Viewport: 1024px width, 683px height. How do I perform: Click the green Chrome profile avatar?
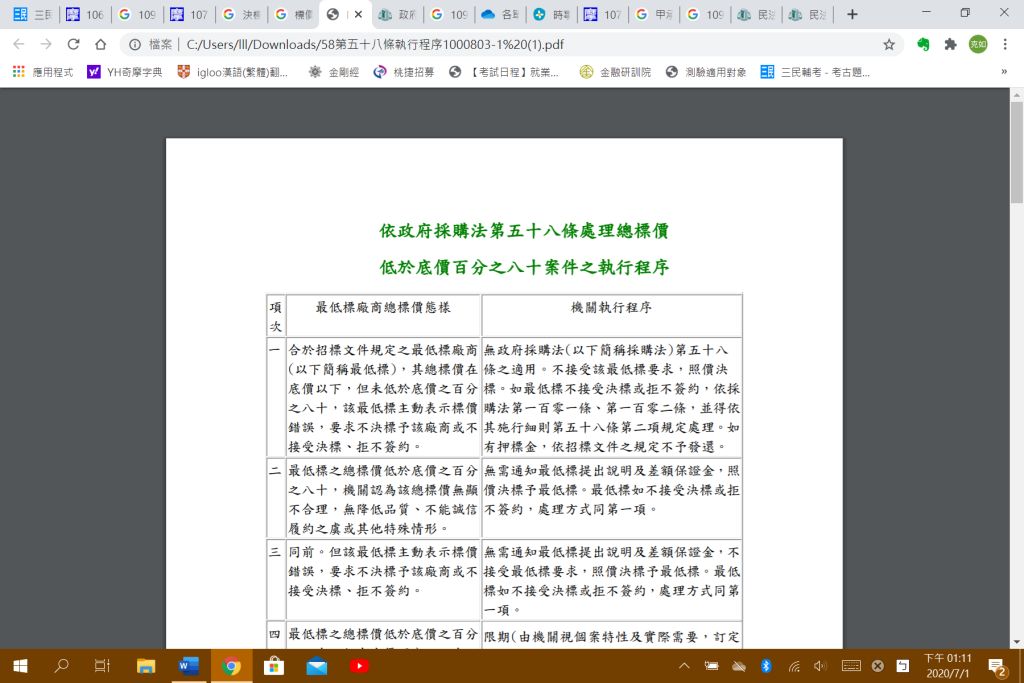[x=977, y=44]
